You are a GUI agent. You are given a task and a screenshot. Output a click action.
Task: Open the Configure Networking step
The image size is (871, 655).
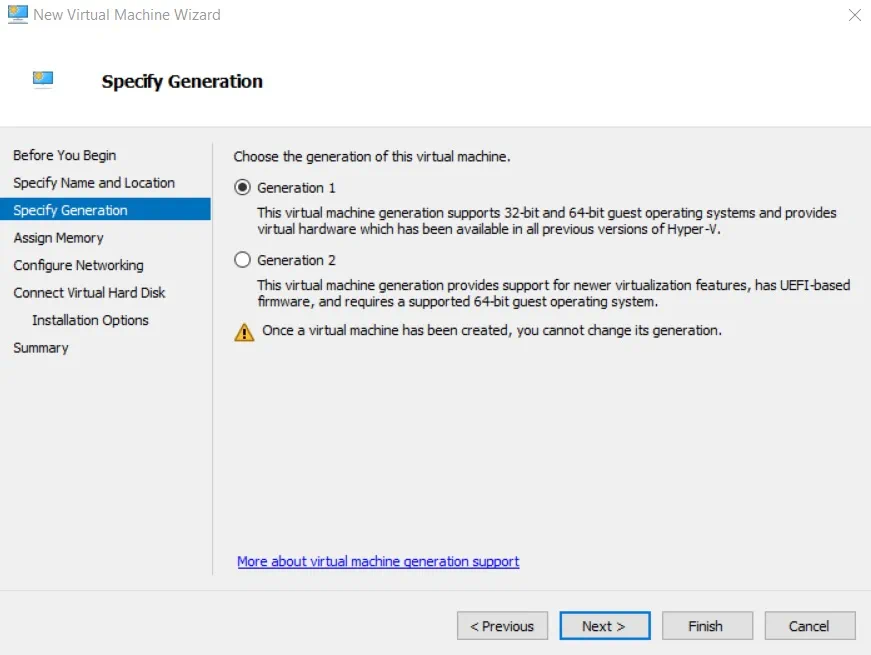coord(78,265)
